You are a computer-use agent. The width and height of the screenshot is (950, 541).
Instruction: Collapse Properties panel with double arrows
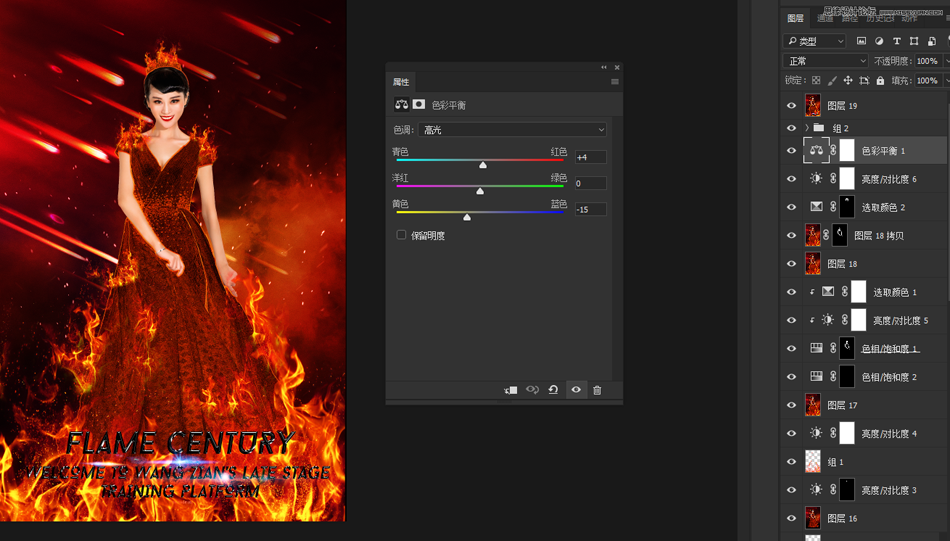pos(604,67)
